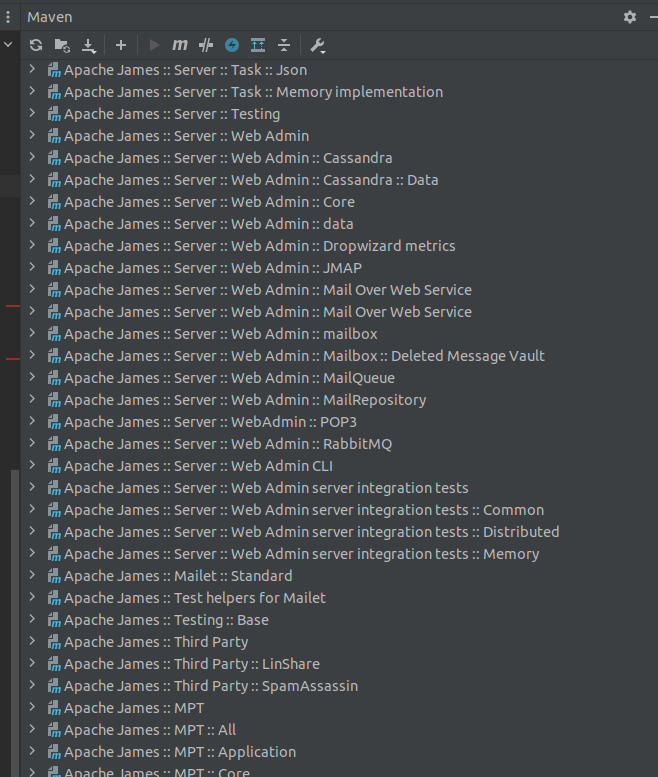658x777 pixels.
Task: Generate sources and update folders icon
Action: tap(62, 45)
